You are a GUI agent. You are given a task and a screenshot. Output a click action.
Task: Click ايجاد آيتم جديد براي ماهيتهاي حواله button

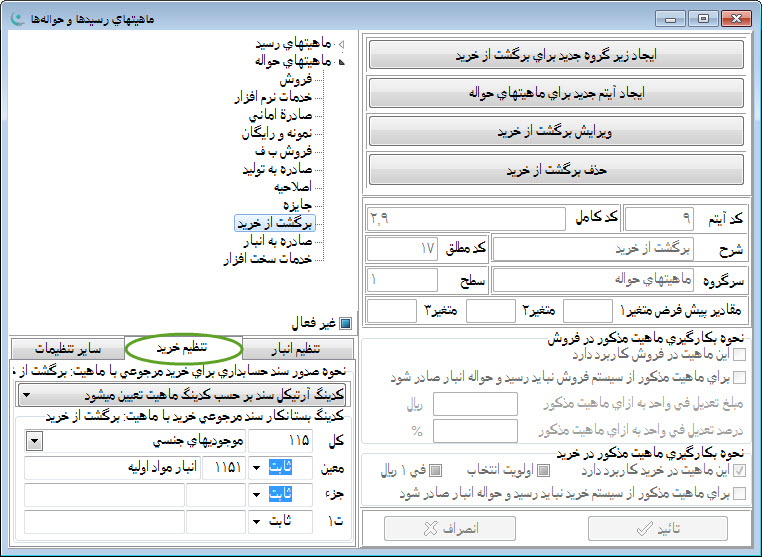click(556, 93)
